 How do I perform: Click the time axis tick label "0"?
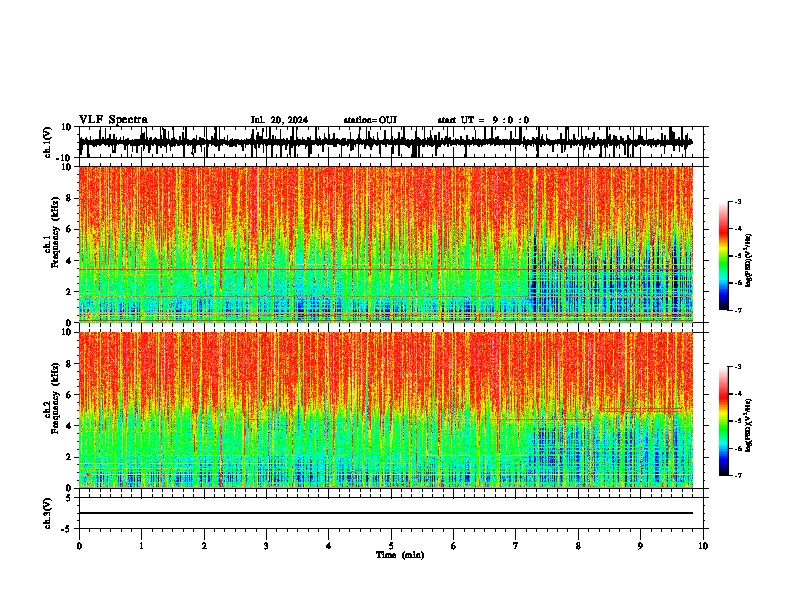click(79, 546)
